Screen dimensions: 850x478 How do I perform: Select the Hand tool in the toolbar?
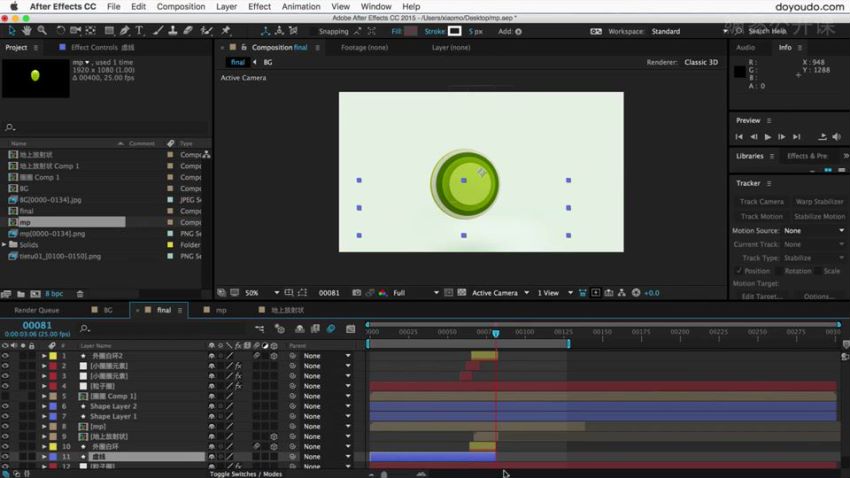coord(27,31)
